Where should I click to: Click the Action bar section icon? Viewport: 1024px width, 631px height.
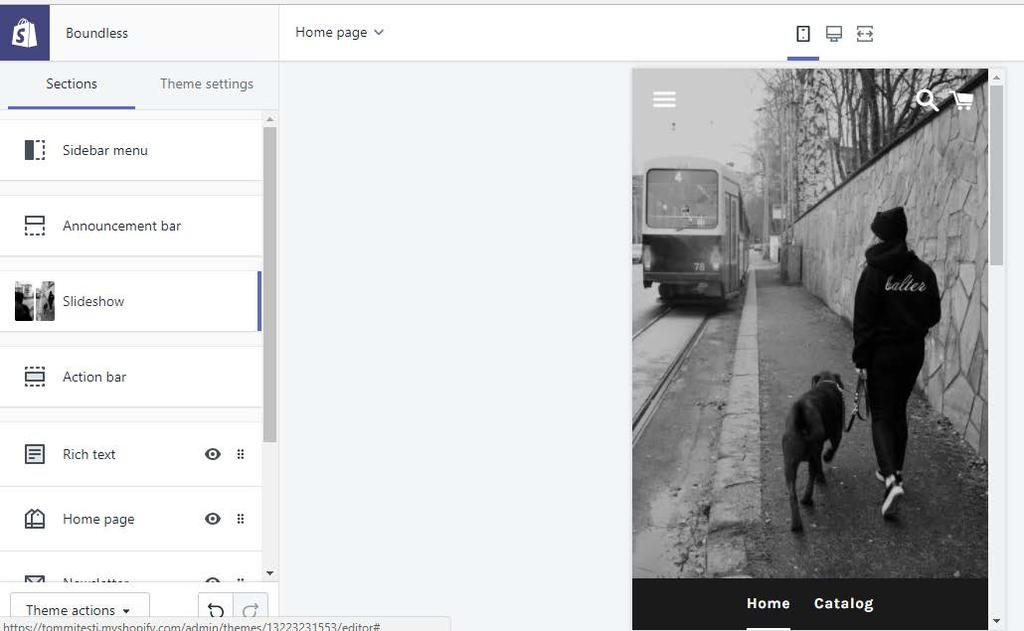pos(35,377)
